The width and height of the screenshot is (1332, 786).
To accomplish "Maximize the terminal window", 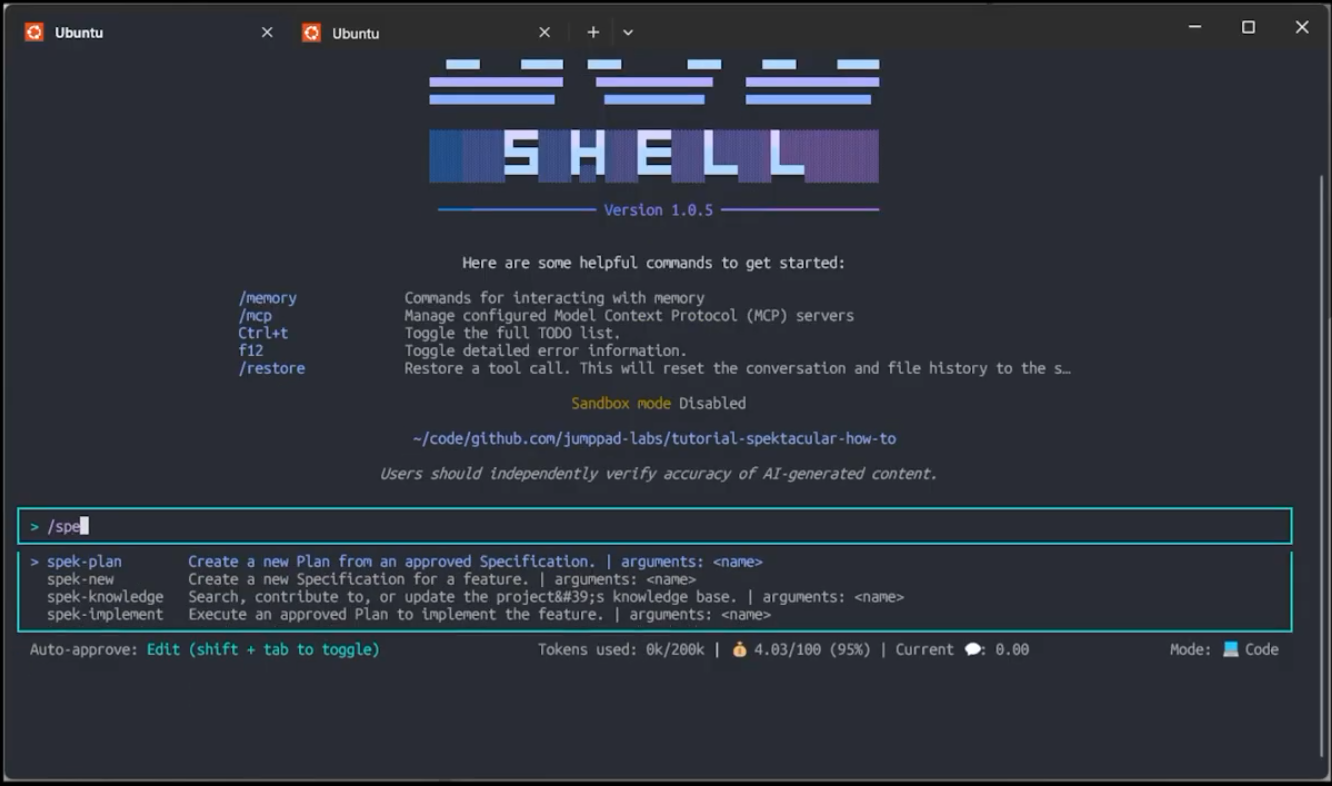I will 1248,28.
